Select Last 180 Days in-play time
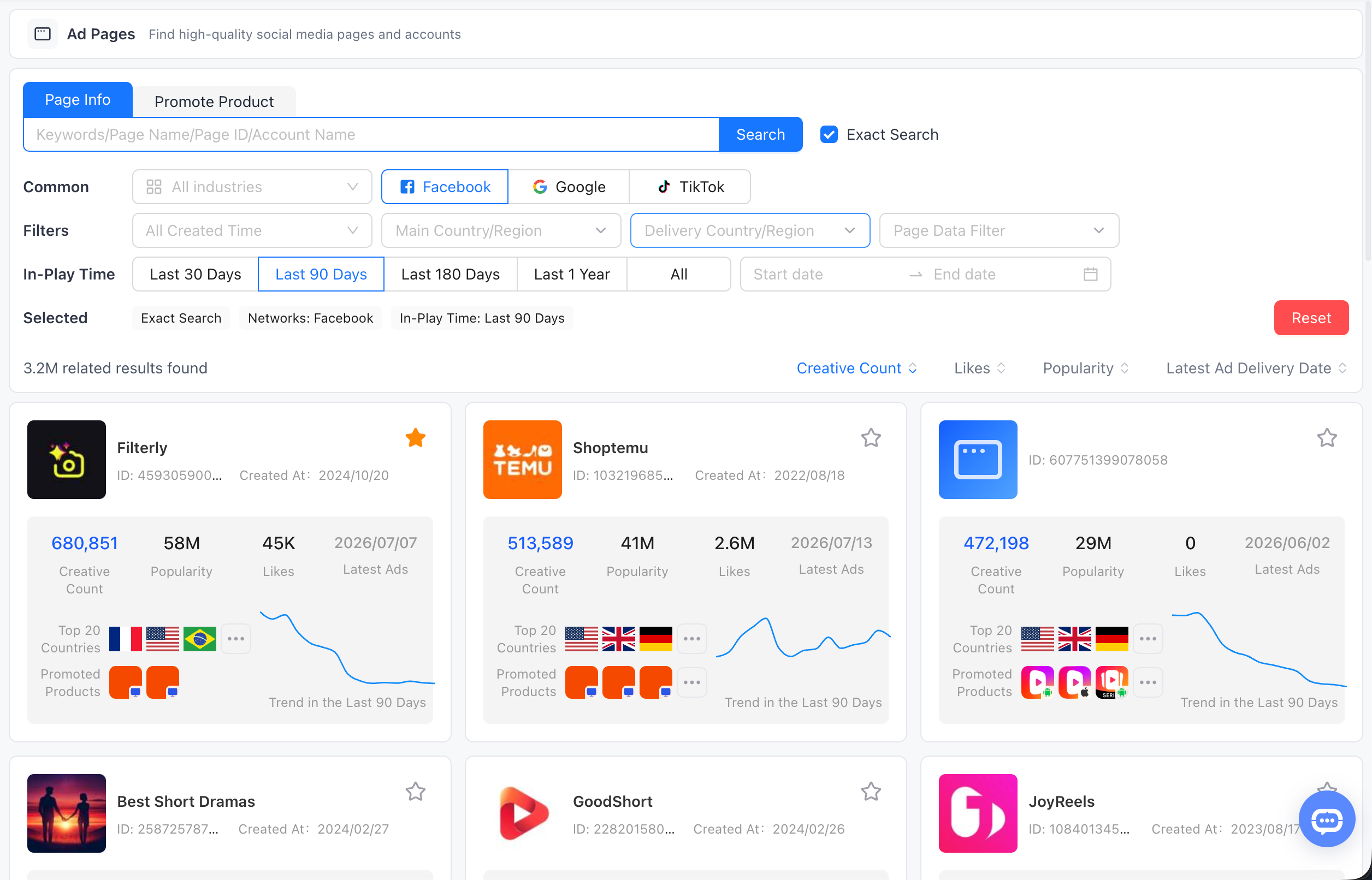This screenshot has width=1372, height=880. pos(451,274)
